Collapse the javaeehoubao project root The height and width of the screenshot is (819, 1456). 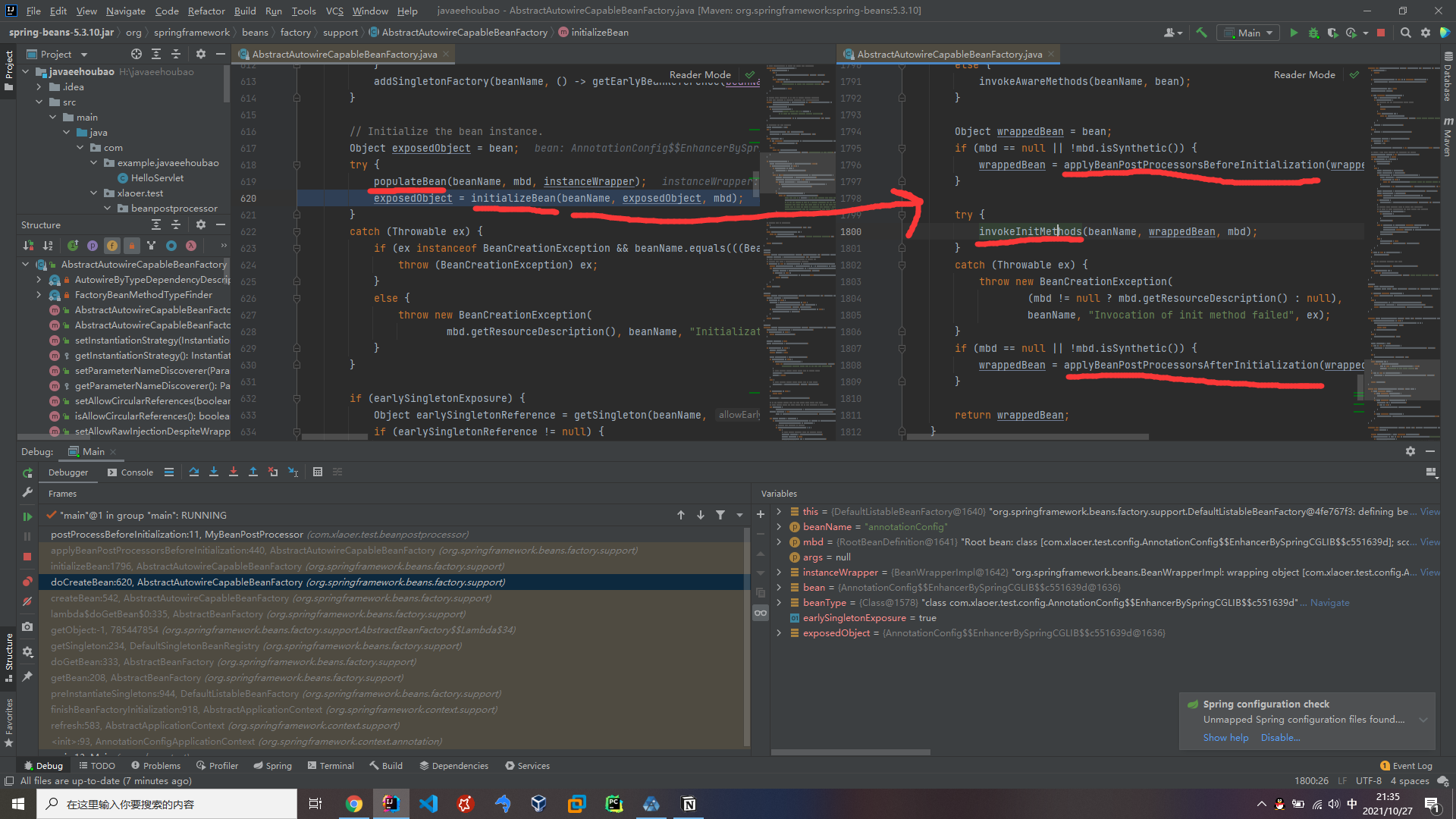(26, 71)
